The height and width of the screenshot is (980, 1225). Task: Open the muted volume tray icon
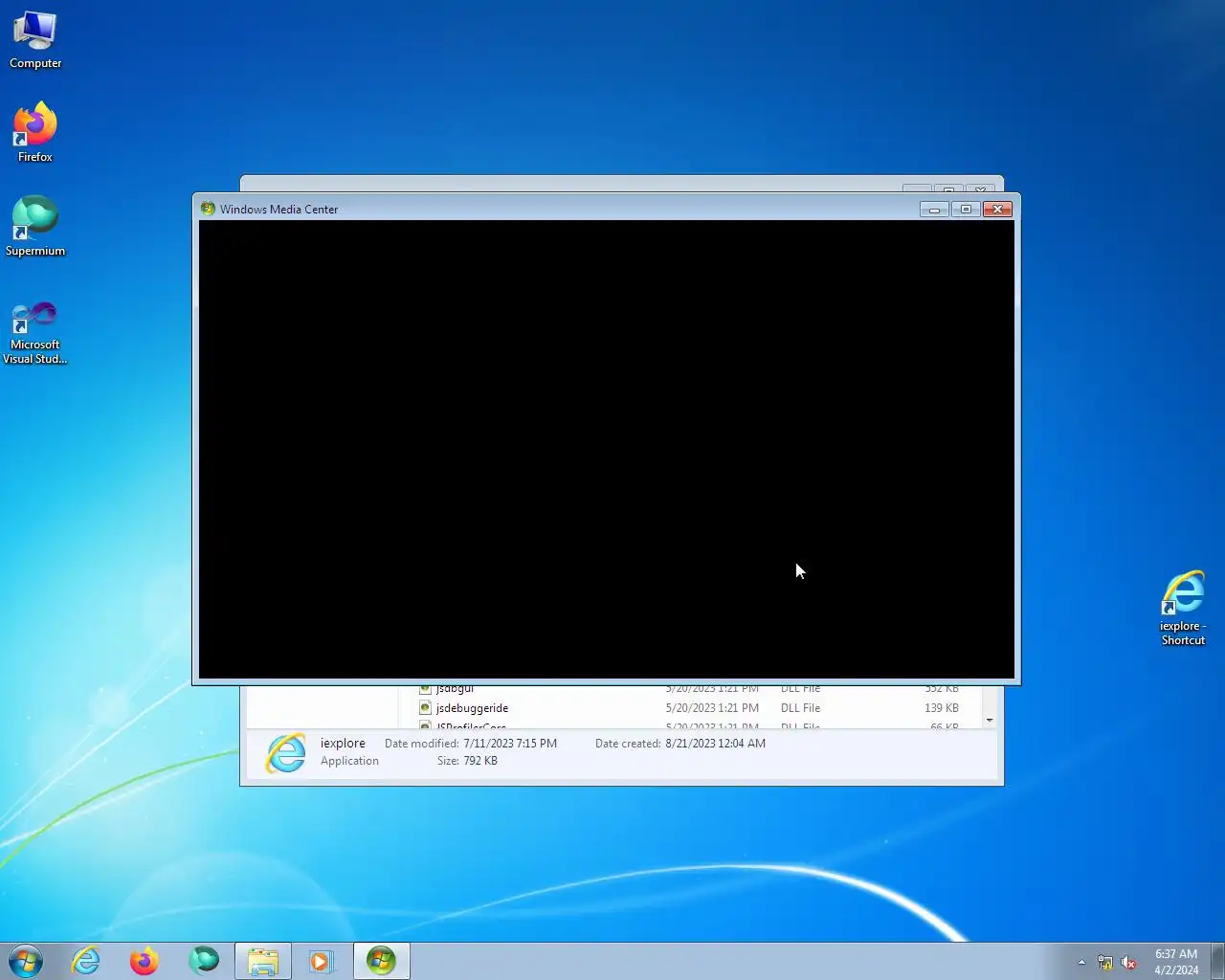tap(1129, 962)
